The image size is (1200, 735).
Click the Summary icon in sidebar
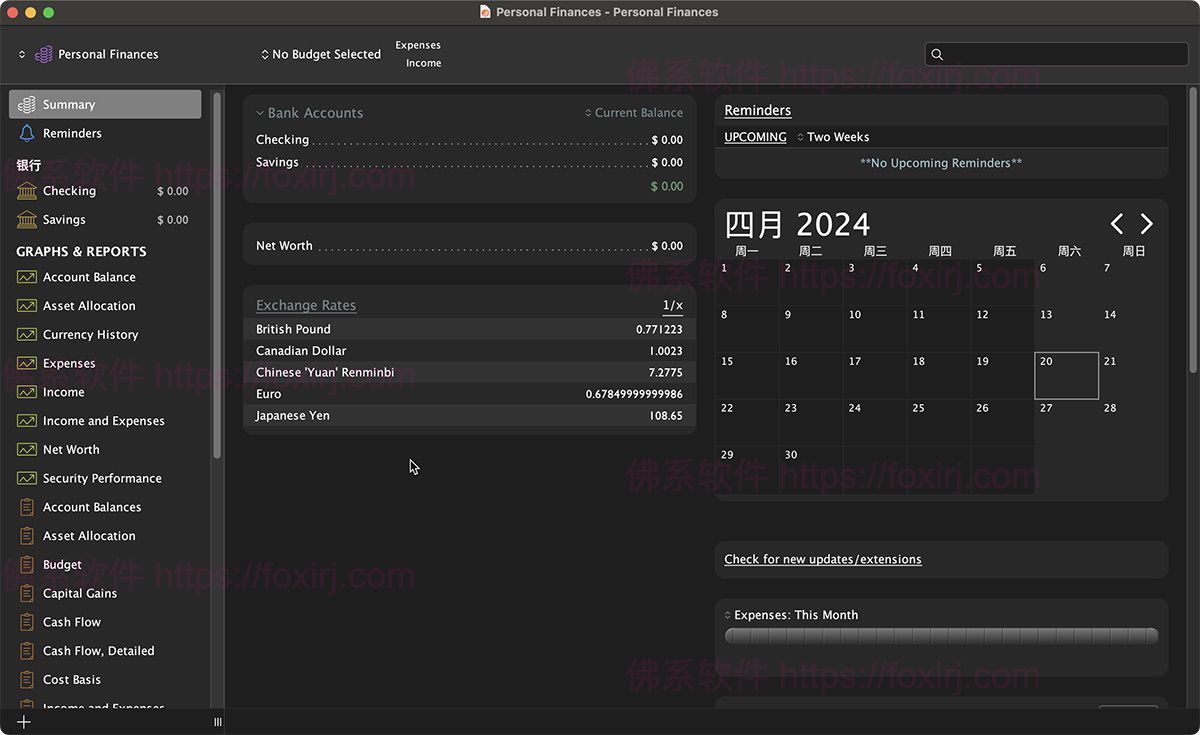point(27,105)
